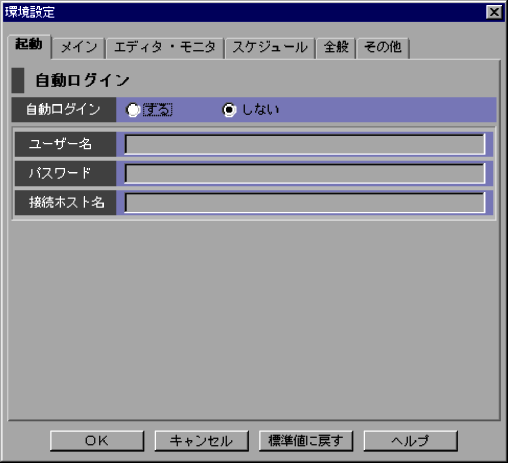The height and width of the screenshot is (463, 508).
Task: Open the メイン tab
Action: (x=79, y=47)
